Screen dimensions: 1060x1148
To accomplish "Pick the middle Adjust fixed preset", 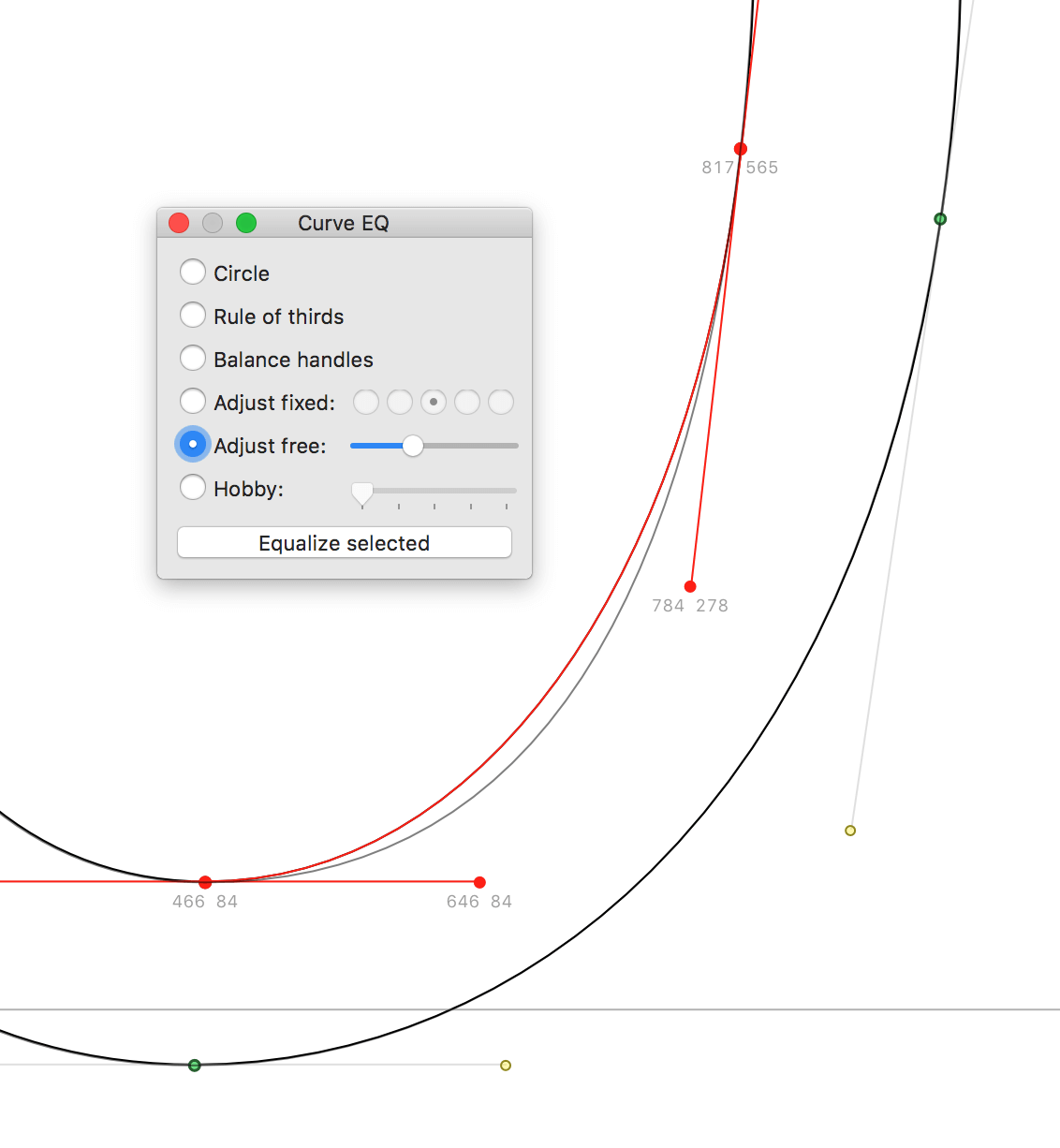I will click(x=434, y=402).
